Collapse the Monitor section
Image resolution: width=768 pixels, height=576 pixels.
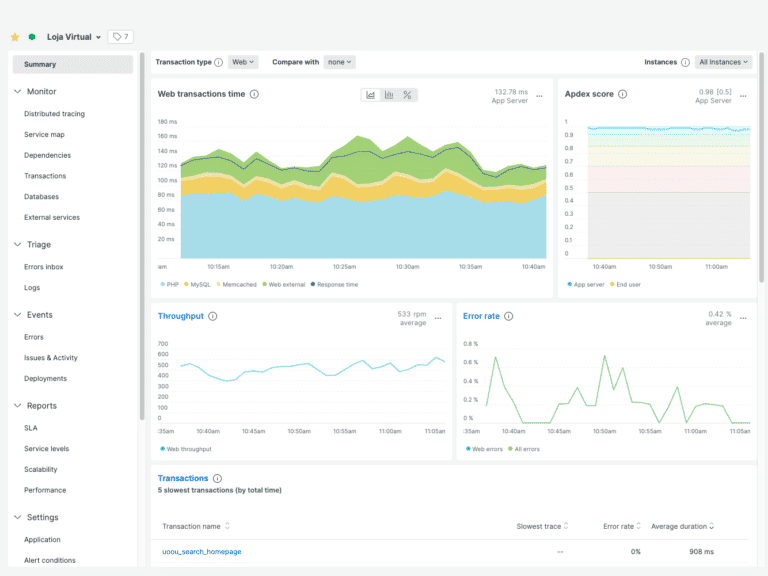[x=18, y=92]
